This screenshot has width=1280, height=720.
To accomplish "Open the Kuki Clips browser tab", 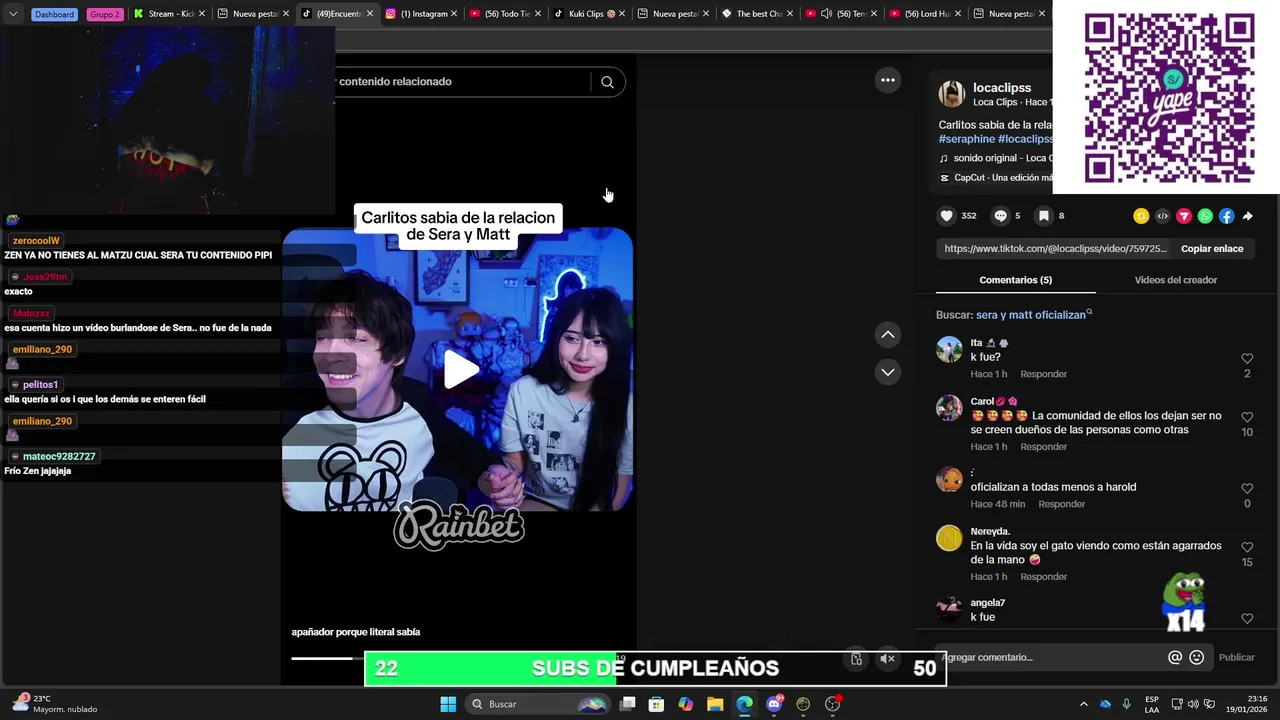I will pos(589,14).
